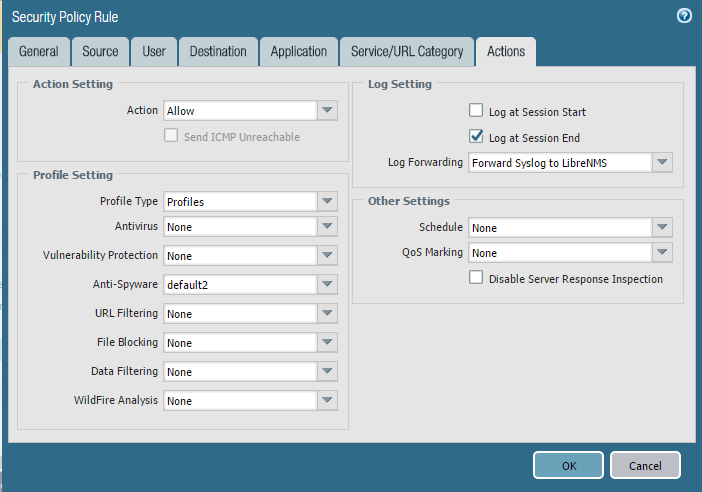This screenshot has height=492, width=702.
Task: Enable Log at Session Start checkbox
Action: (476, 110)
